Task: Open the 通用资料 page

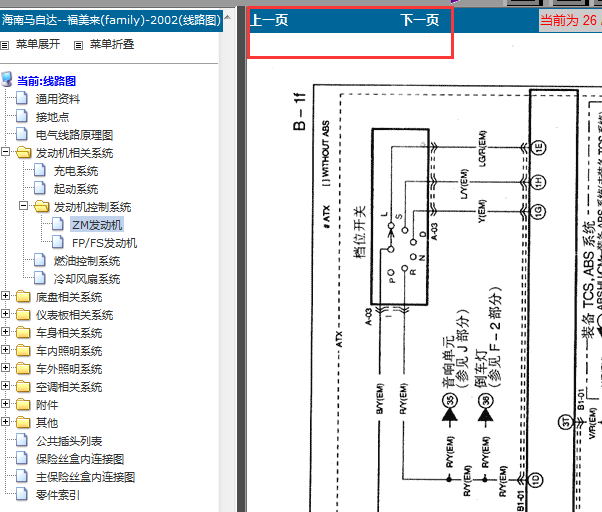Action: [58, 99]
